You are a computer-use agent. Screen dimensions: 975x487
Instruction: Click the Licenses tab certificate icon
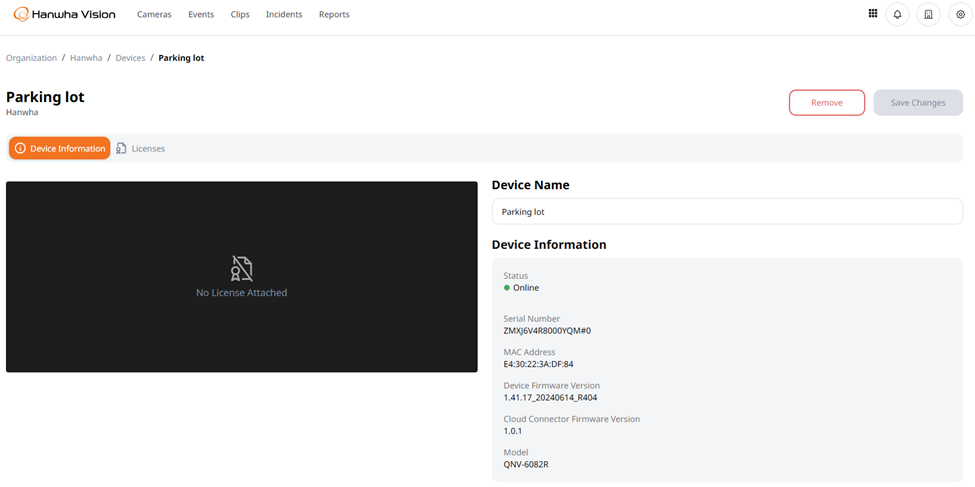pos(121,149)
